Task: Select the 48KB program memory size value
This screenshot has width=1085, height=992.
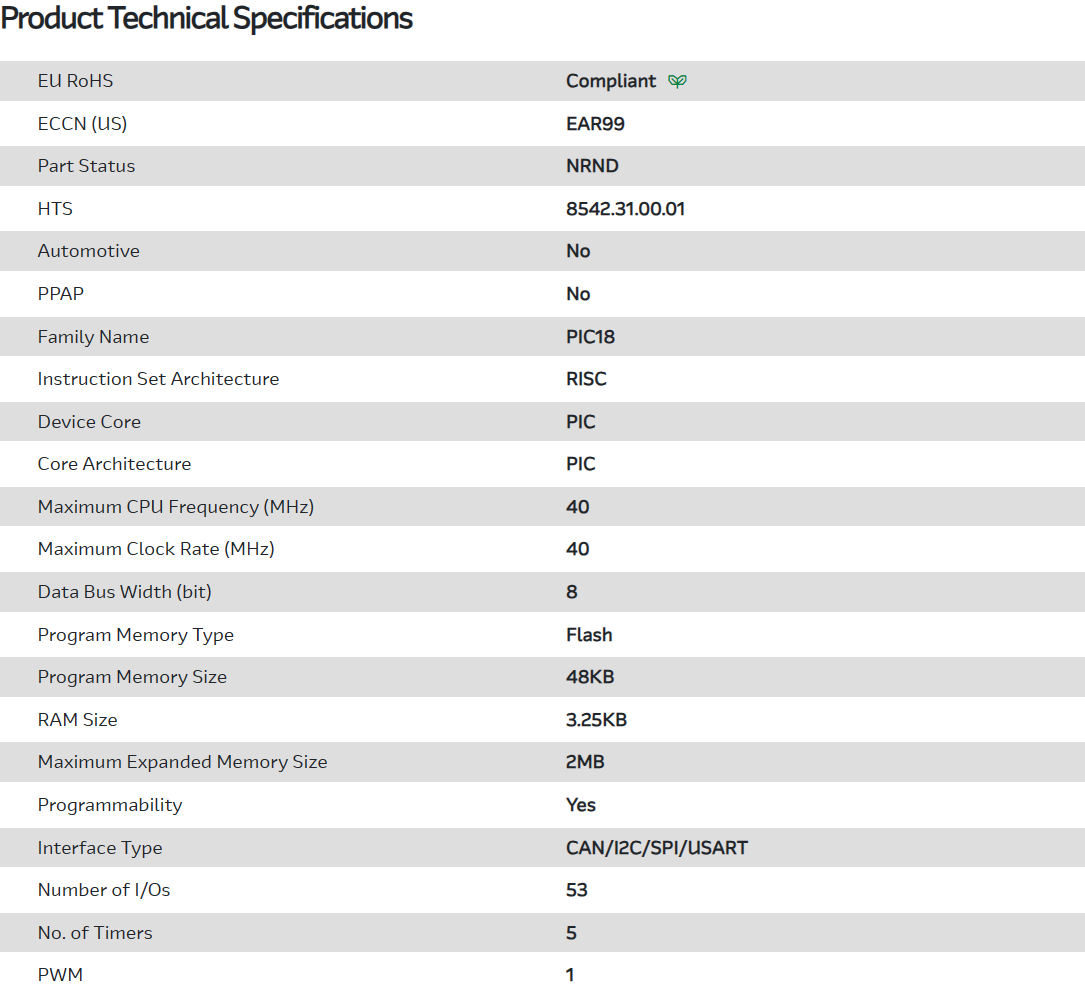Action: click(590, 677)
